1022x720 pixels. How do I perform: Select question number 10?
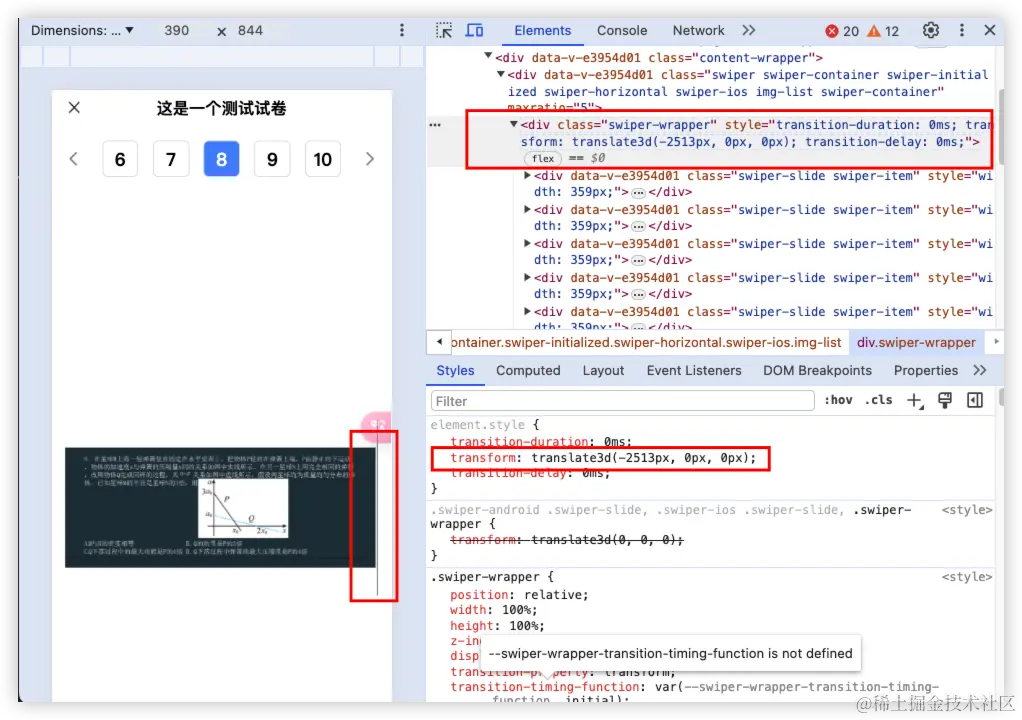click(x=323, y=159)
